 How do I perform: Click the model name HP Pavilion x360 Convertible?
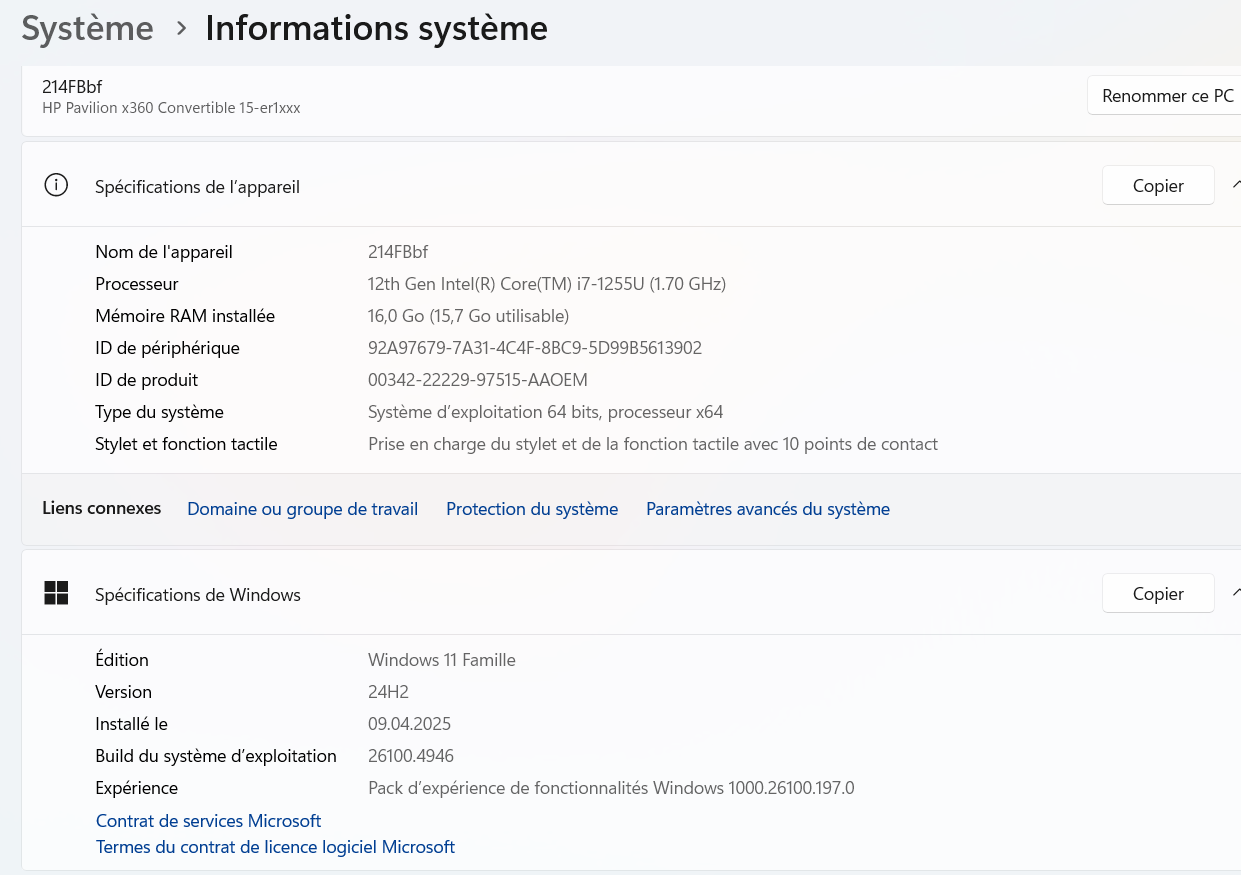pos(171,107)
